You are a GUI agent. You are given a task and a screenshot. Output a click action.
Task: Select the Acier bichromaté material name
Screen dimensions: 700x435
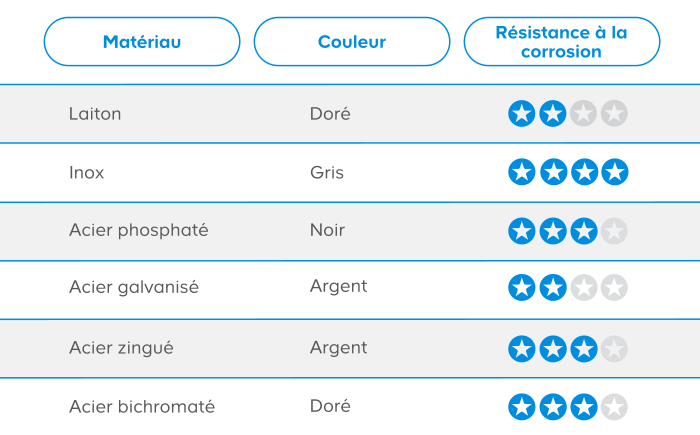pyautogui.click(x=142, y=407)
